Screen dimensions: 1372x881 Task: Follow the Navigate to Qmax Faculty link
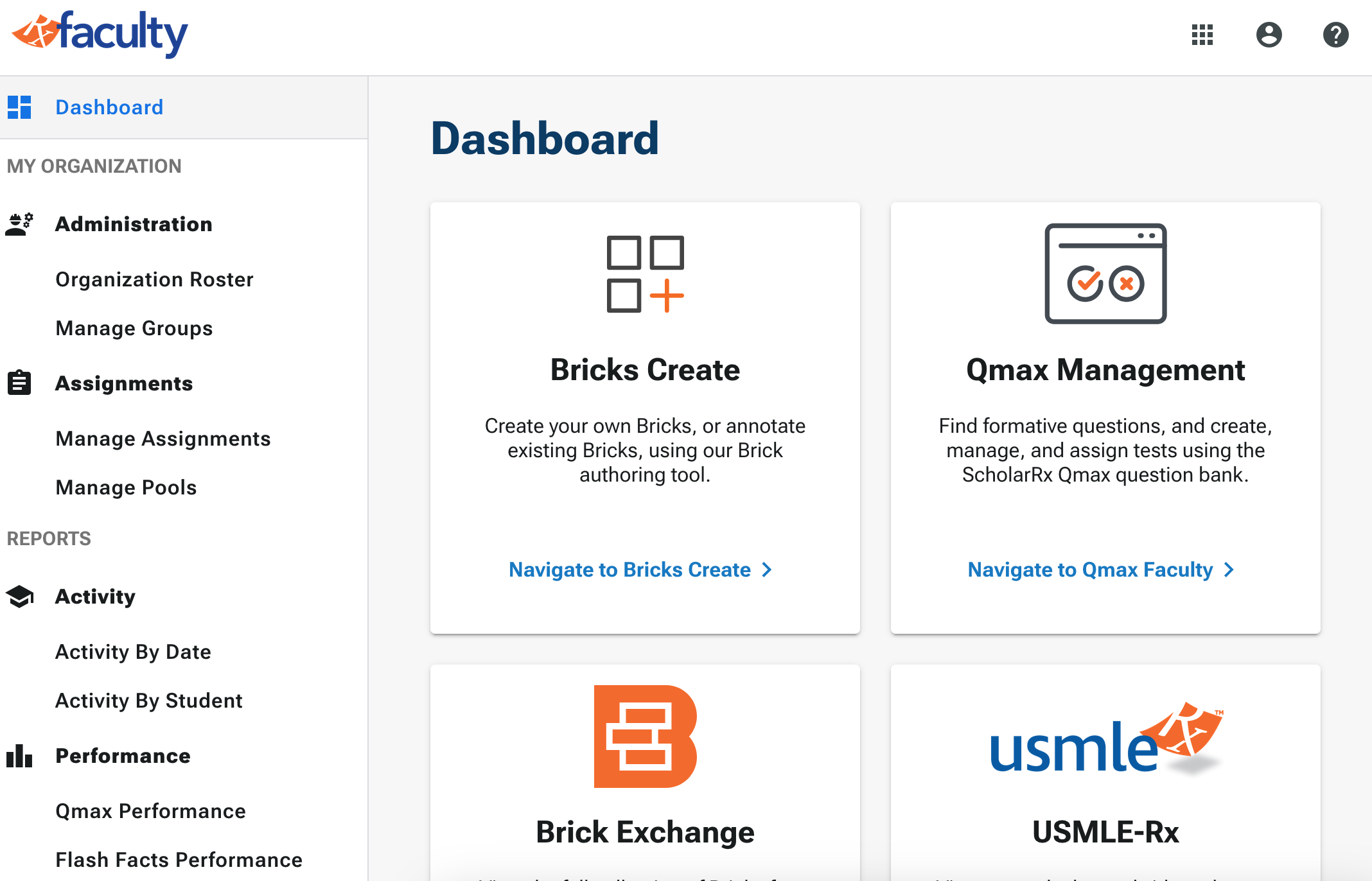pos(1101,570)
